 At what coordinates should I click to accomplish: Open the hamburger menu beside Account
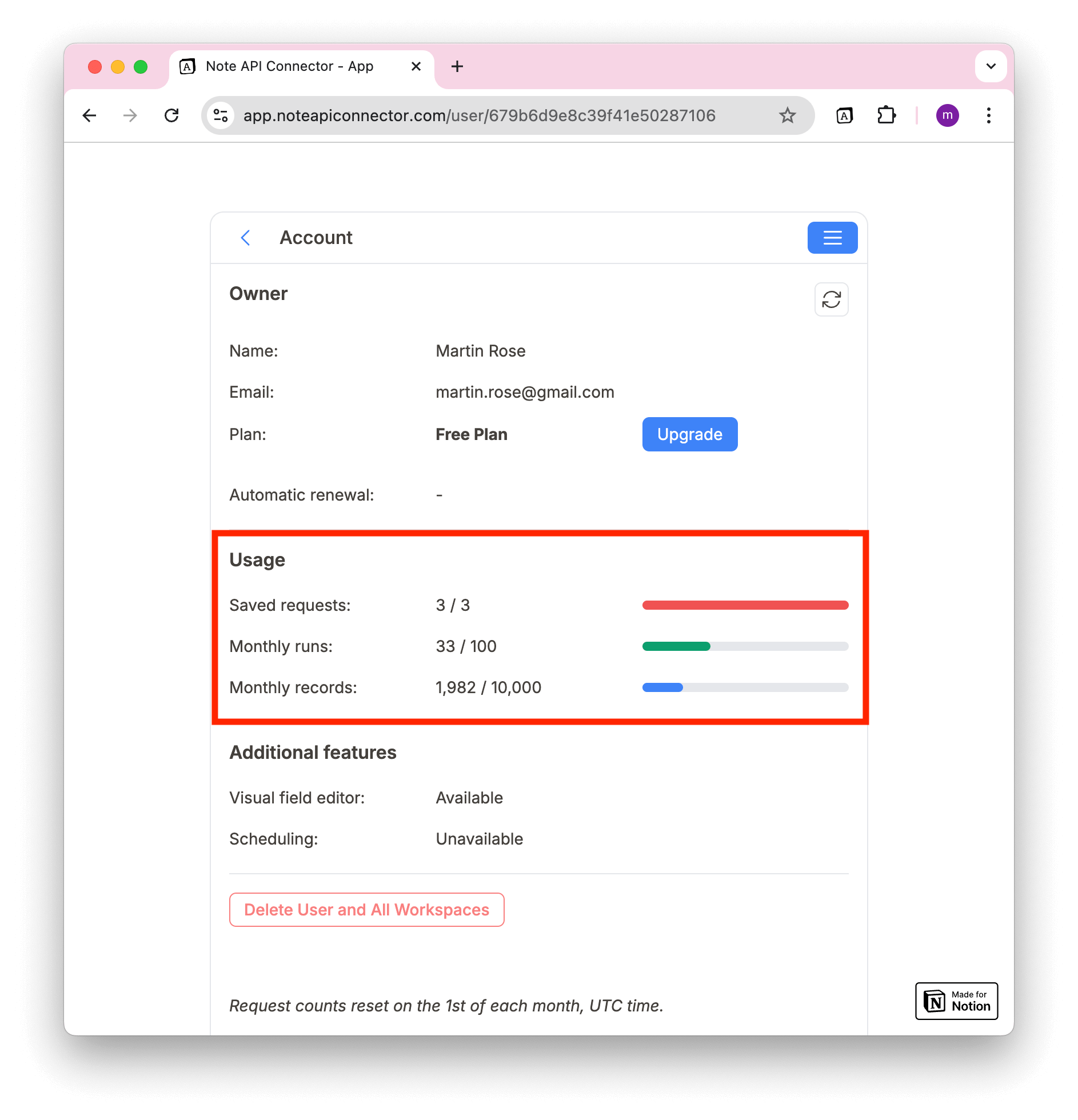(x=832, y=238)
